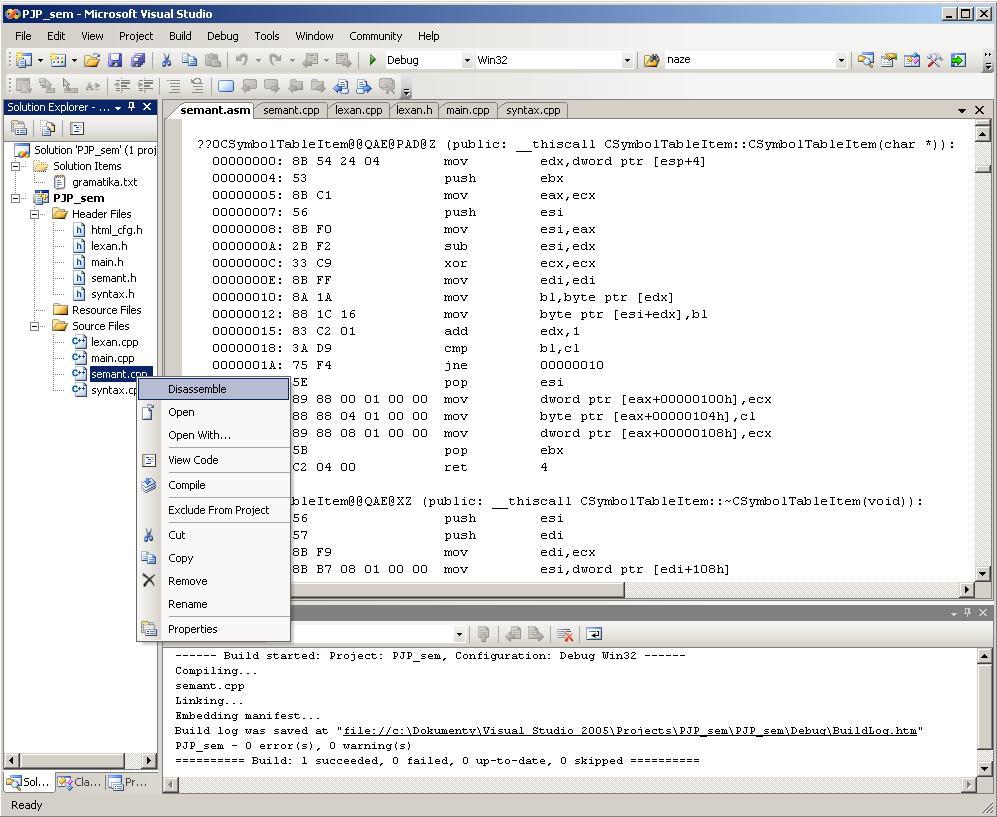Viewport: 997px width, 817px height.
Task: Click the Save All icon
Action: click(x=138, y=60)
